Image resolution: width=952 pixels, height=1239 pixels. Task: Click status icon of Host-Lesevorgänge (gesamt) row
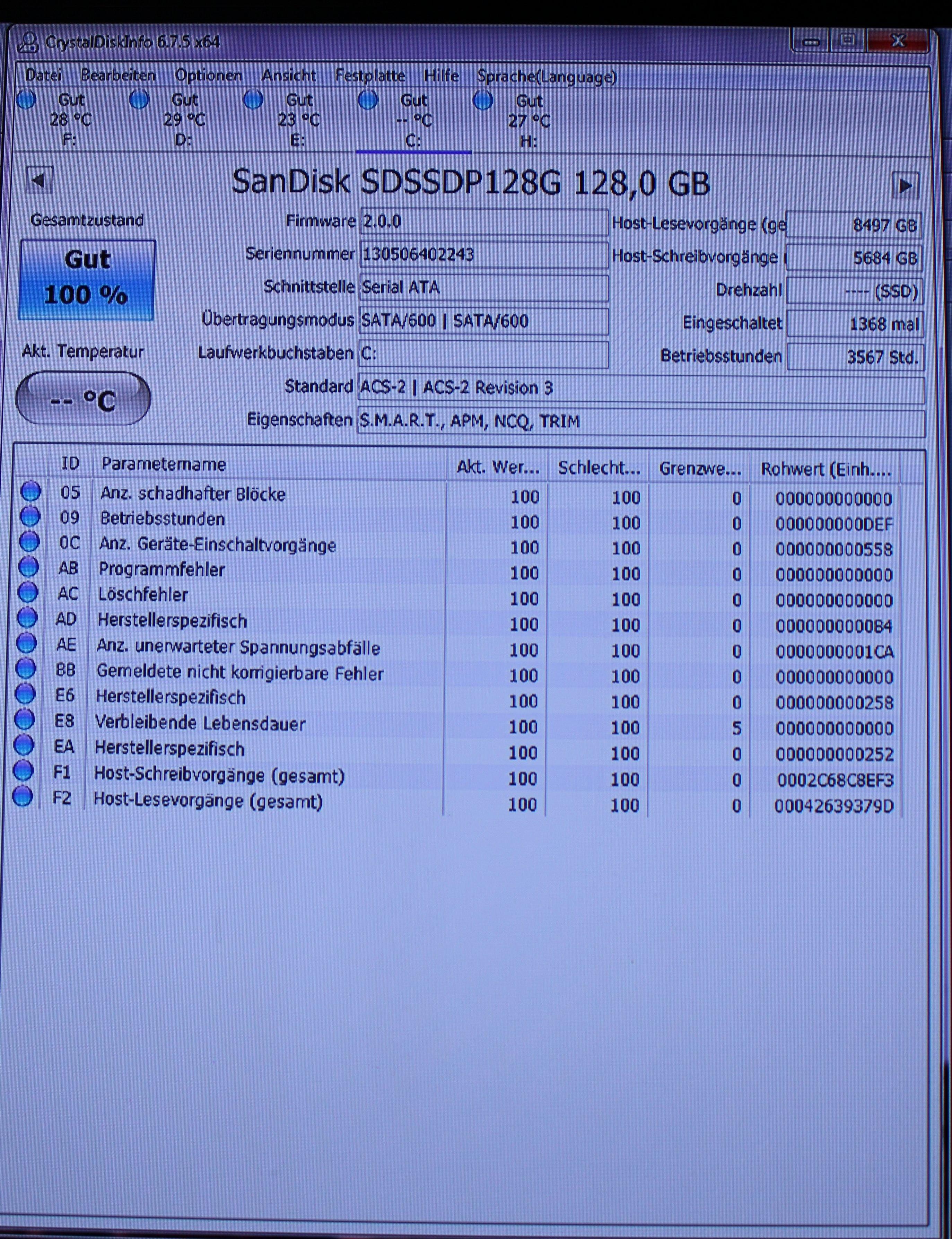23,796
